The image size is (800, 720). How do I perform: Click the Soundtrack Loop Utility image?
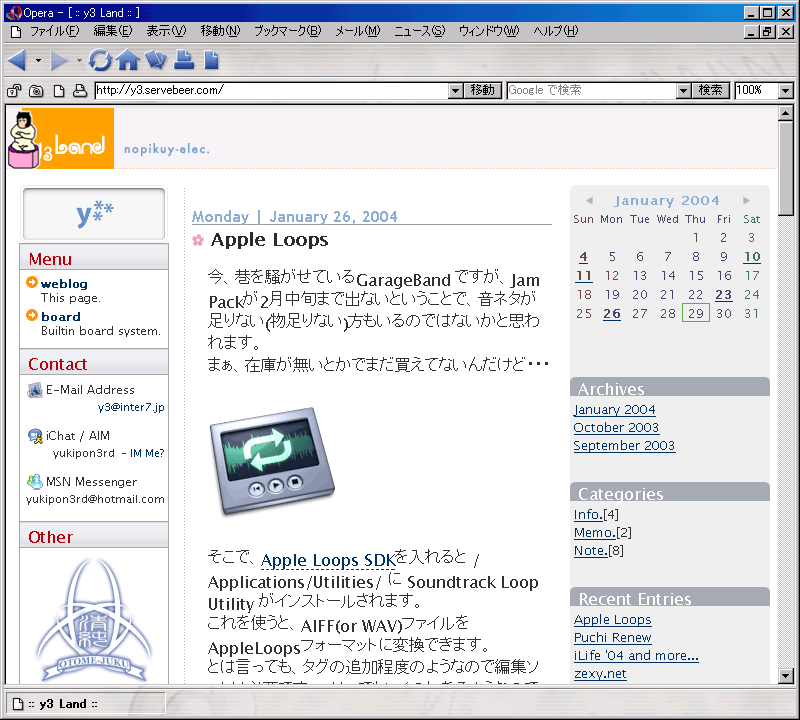point(272,460)
